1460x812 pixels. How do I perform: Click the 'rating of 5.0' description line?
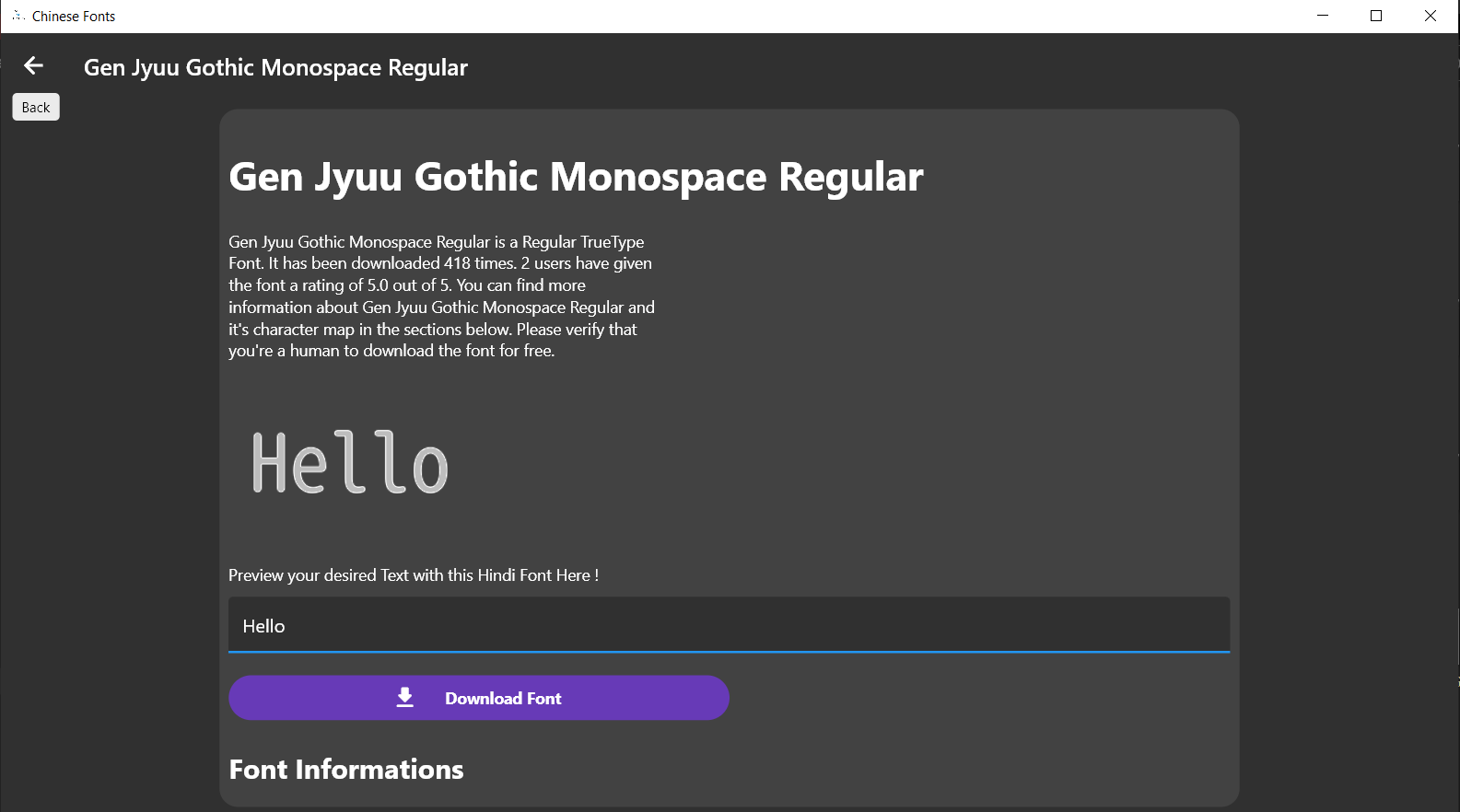pos(407,285)
